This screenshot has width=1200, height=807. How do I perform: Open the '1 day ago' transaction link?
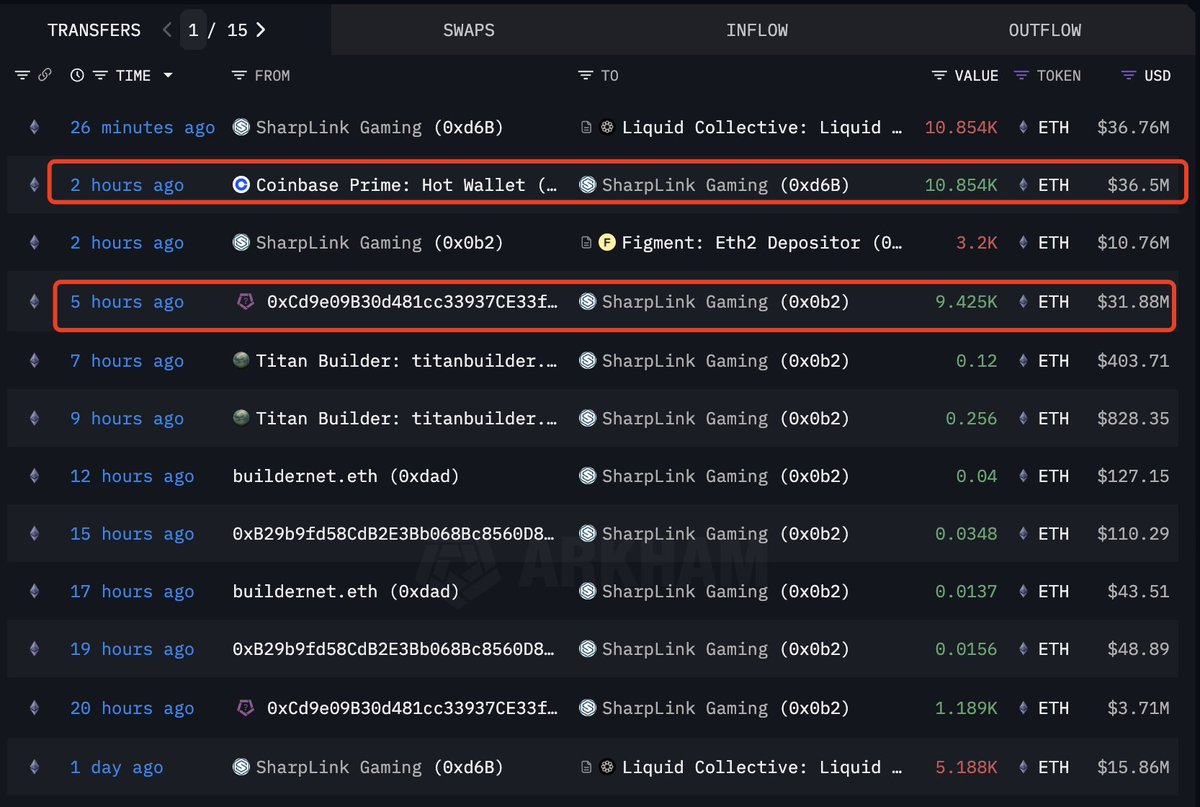(x=116, y=767)
